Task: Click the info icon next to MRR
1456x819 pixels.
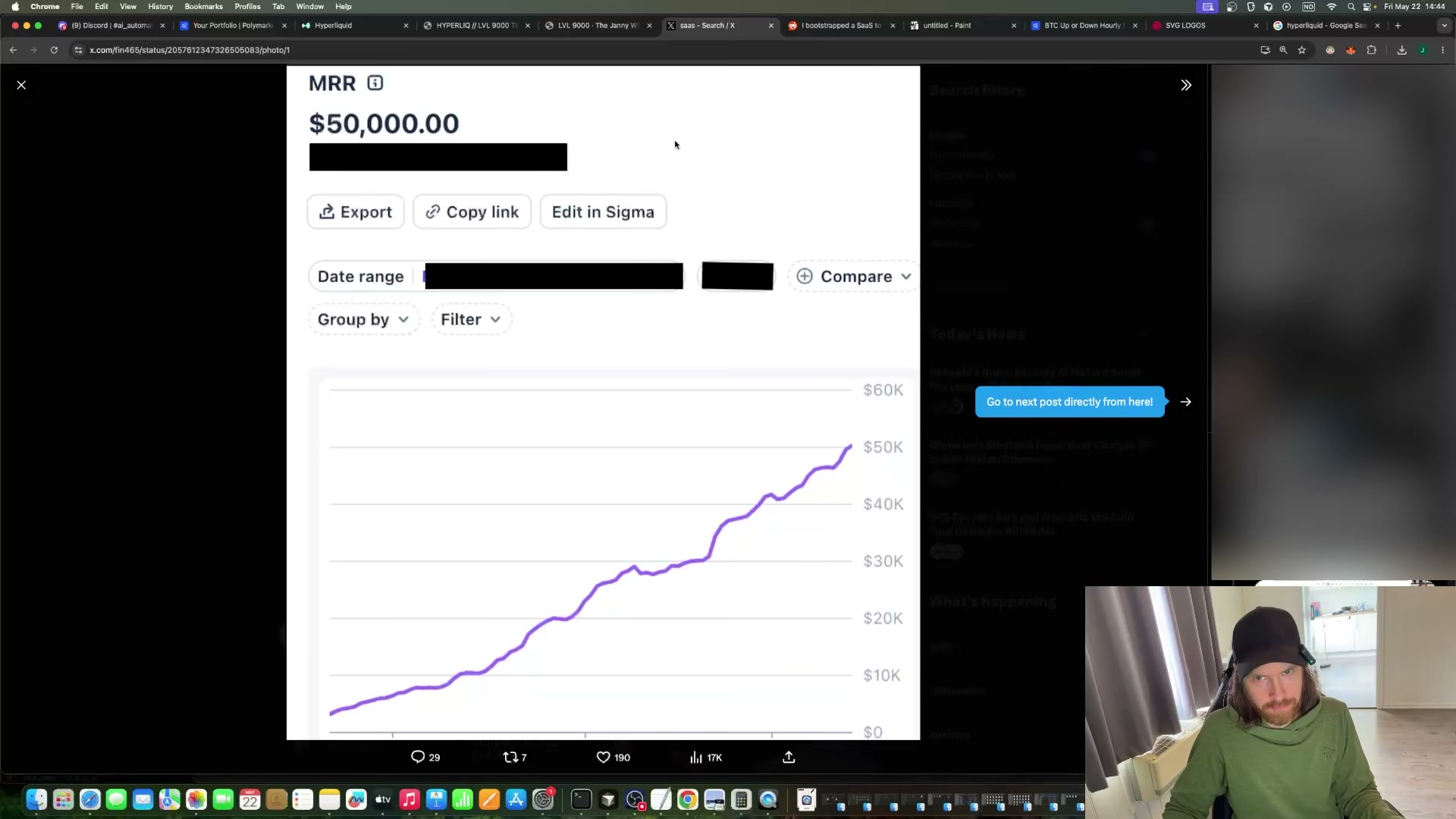Action: [x=375, y=83]
